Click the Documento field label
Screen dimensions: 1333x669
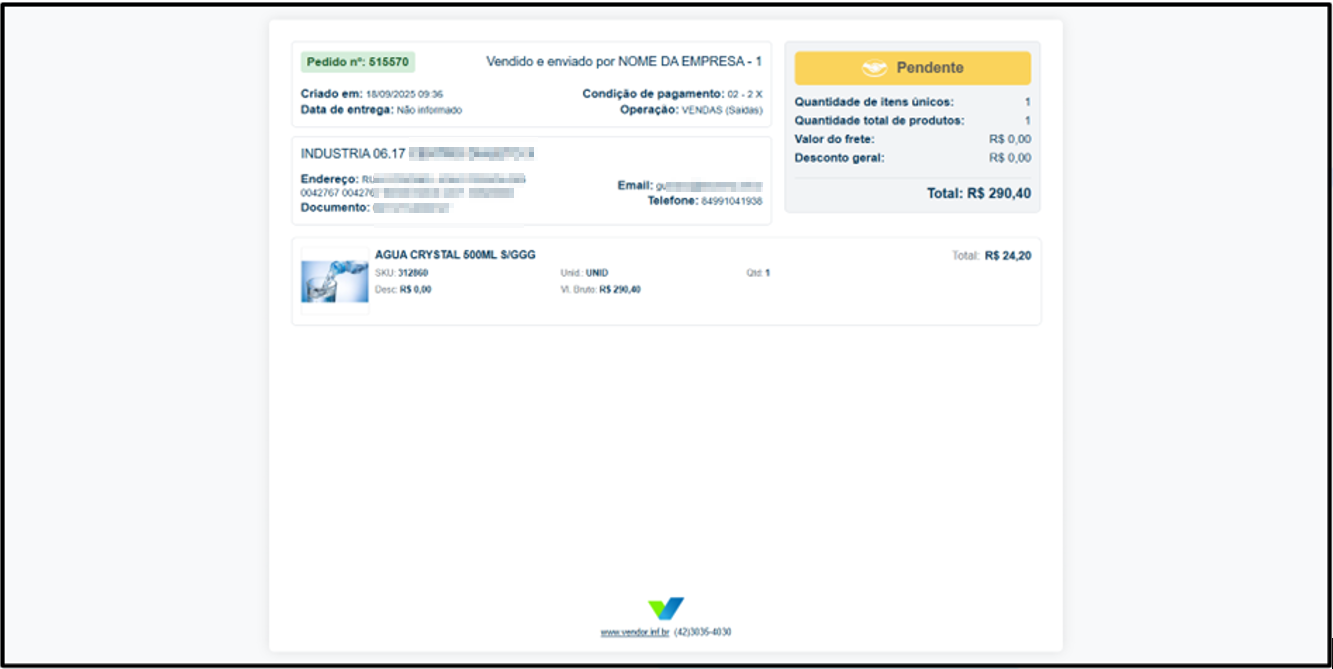[335, 208]
